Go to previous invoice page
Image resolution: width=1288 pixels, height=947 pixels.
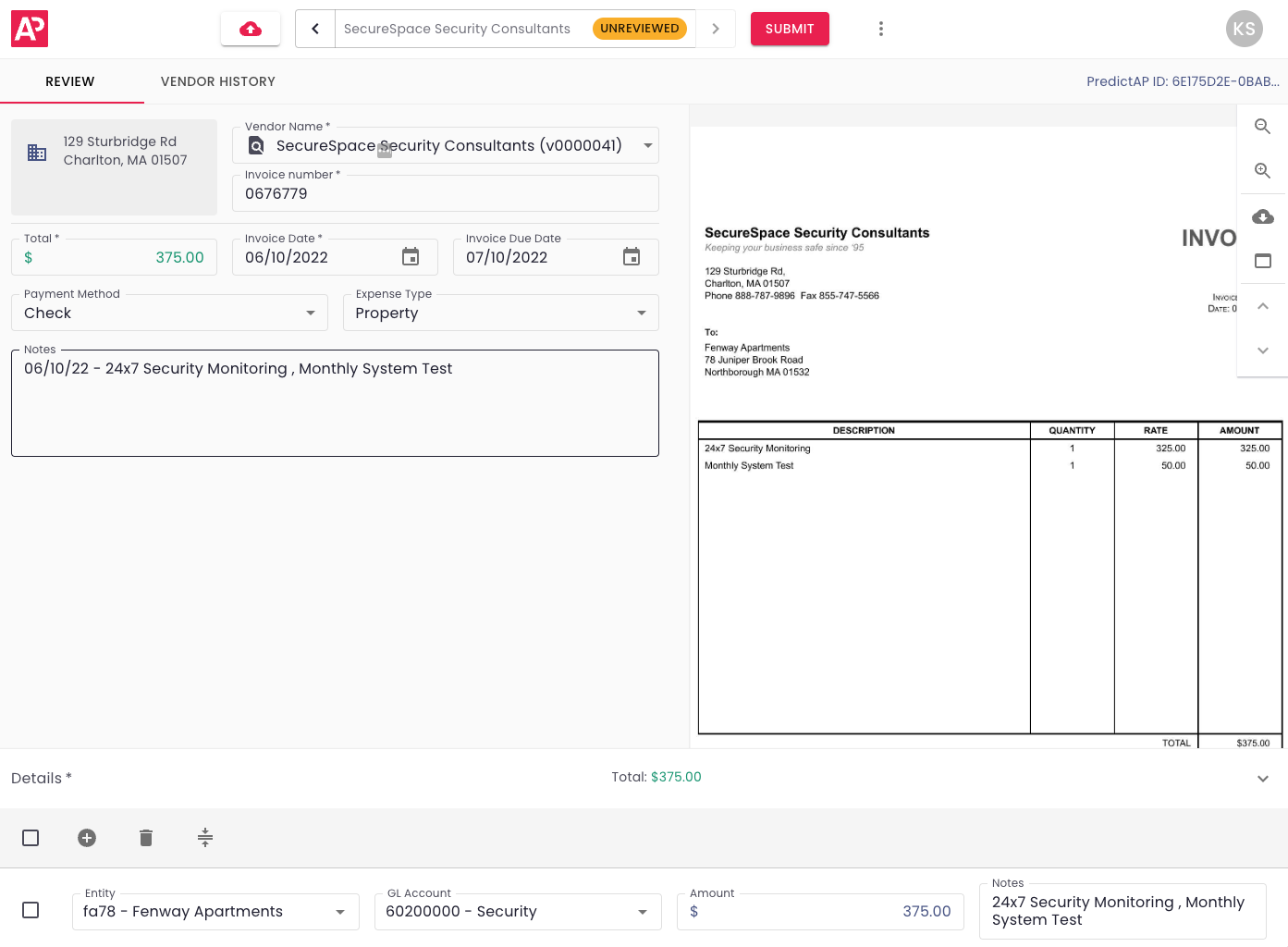pos(1262,306)
